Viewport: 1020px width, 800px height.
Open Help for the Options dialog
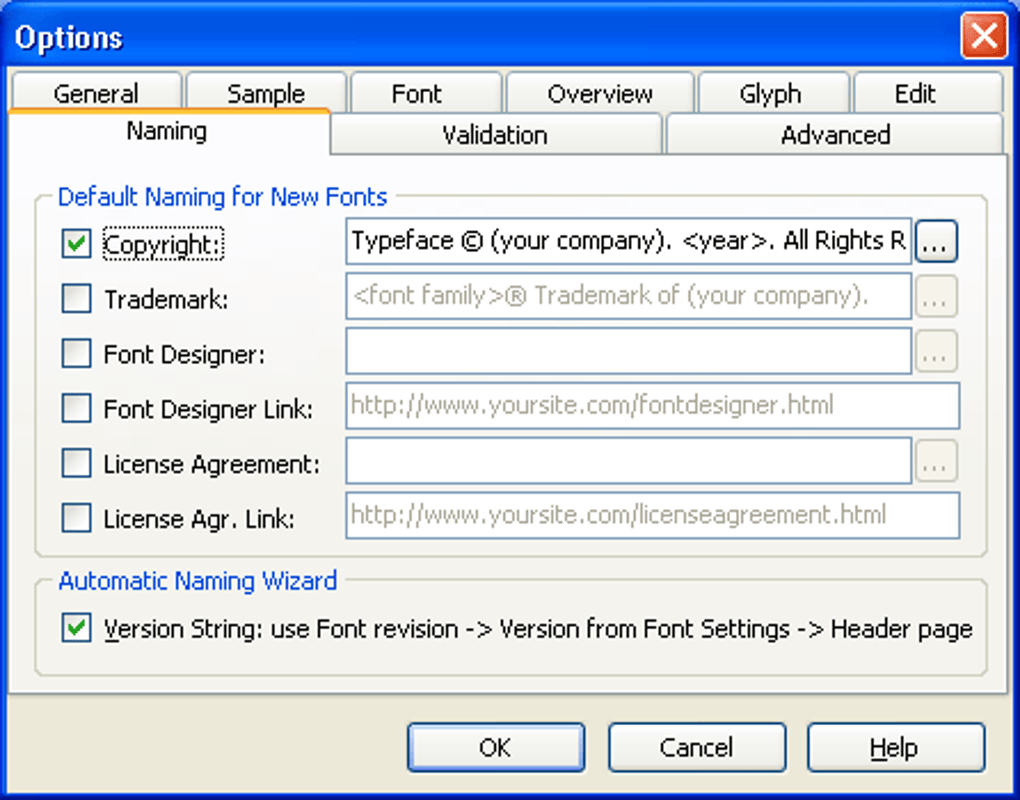coord(895,746)
